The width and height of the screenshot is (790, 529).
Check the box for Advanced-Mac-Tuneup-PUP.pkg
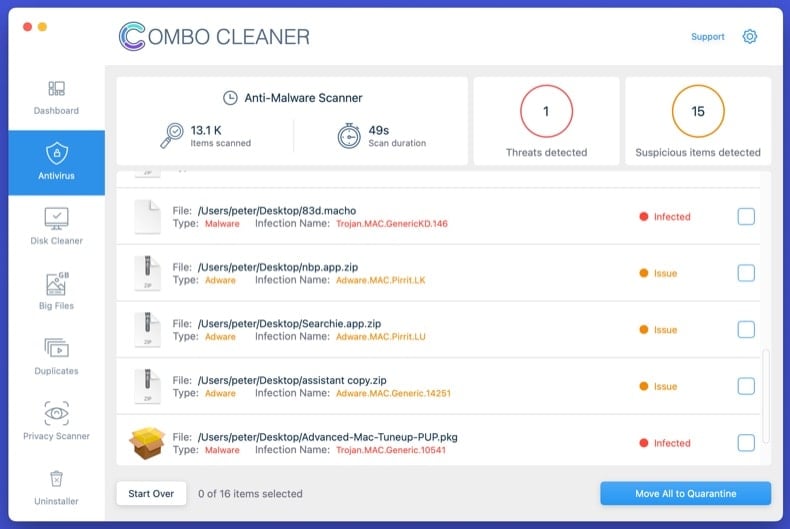[746, 443]
